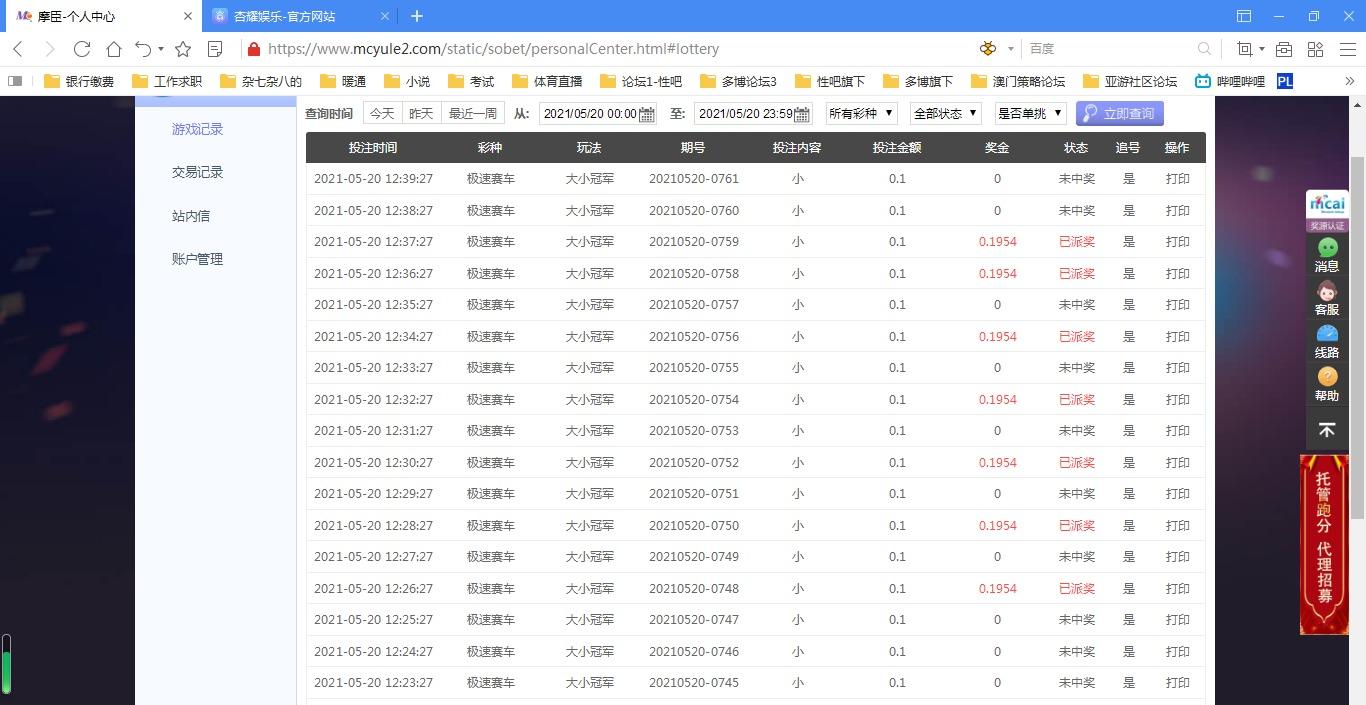Open 银行缴费 bookmark folder
Viewport: 1366px width, 705px height.
(x=79, y=81)
